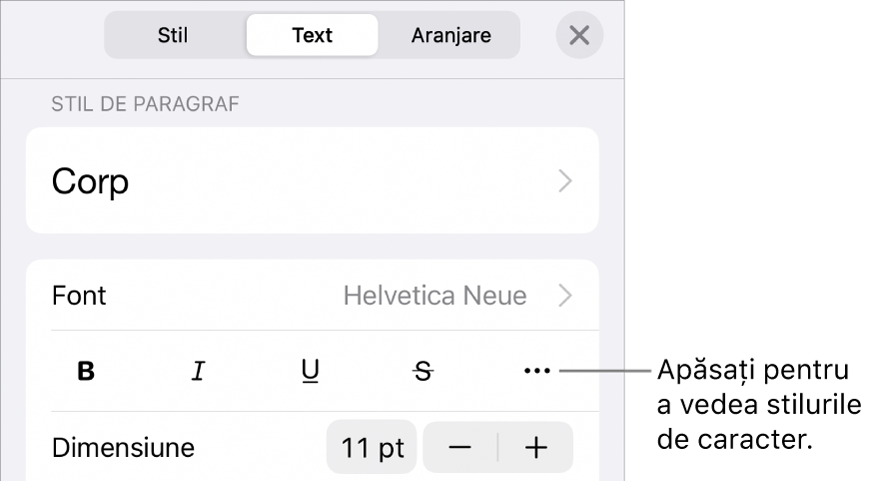Close the format panel
The image size is (870, 481).
pyautogui.click(x=579, y=36)
